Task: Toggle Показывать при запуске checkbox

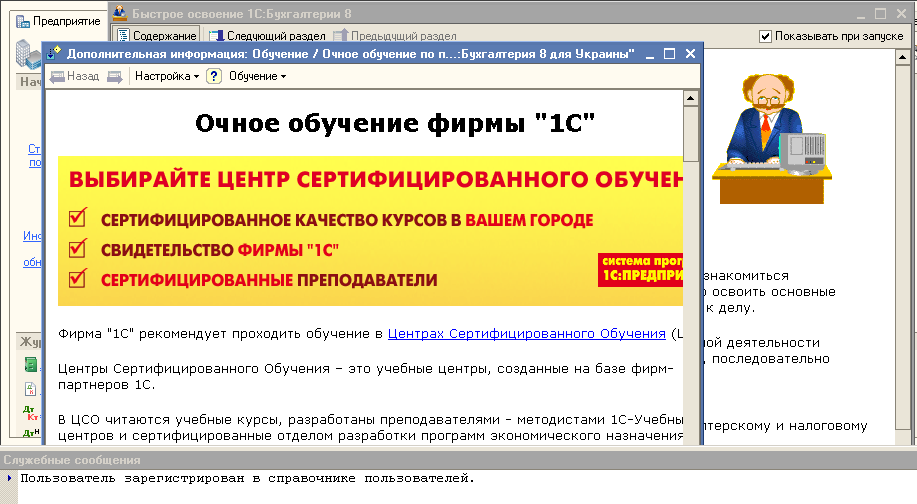Action: (765, 36)
